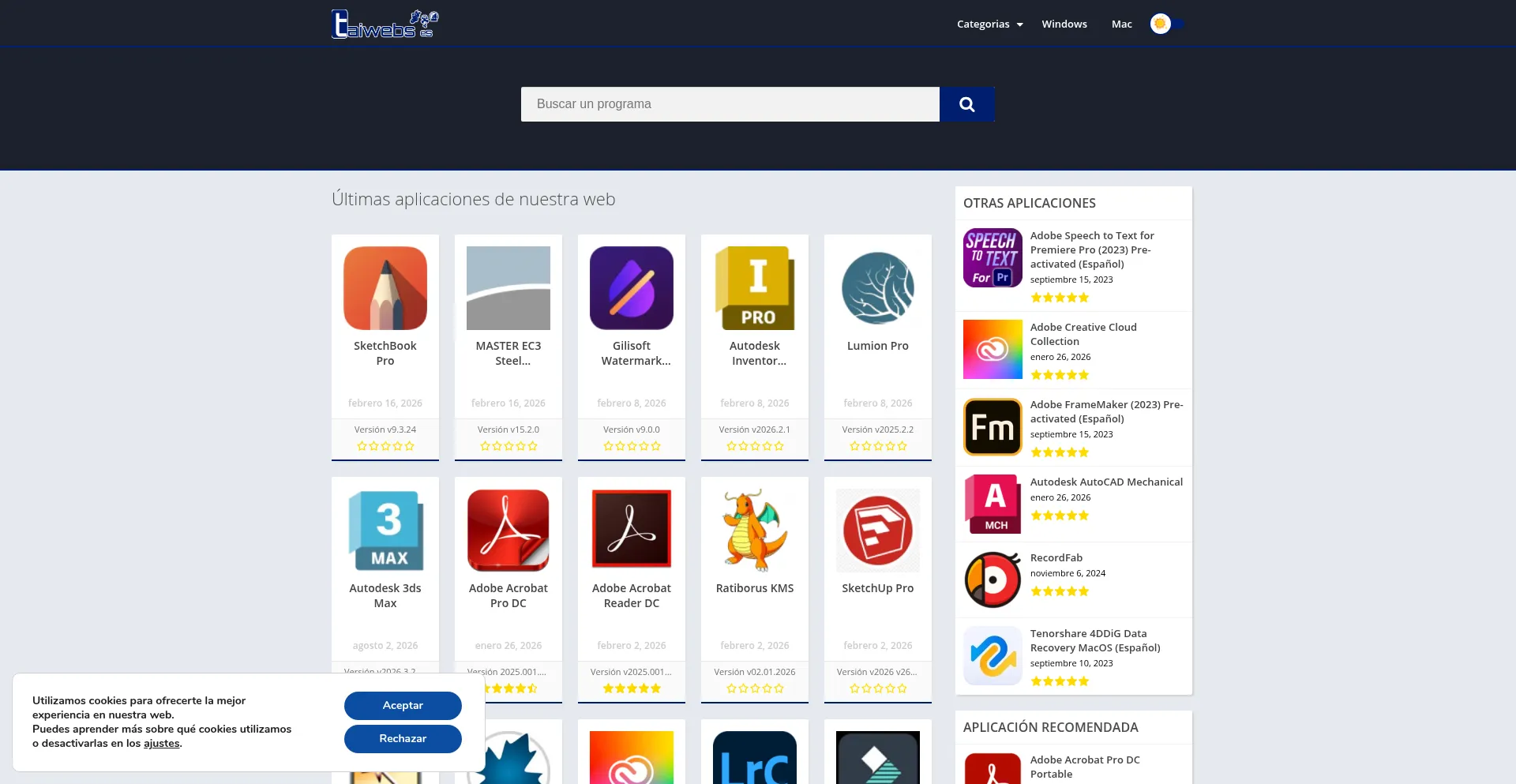
Task: Expand the Categorias dropdown menu
Action: [x=990, y=24]
